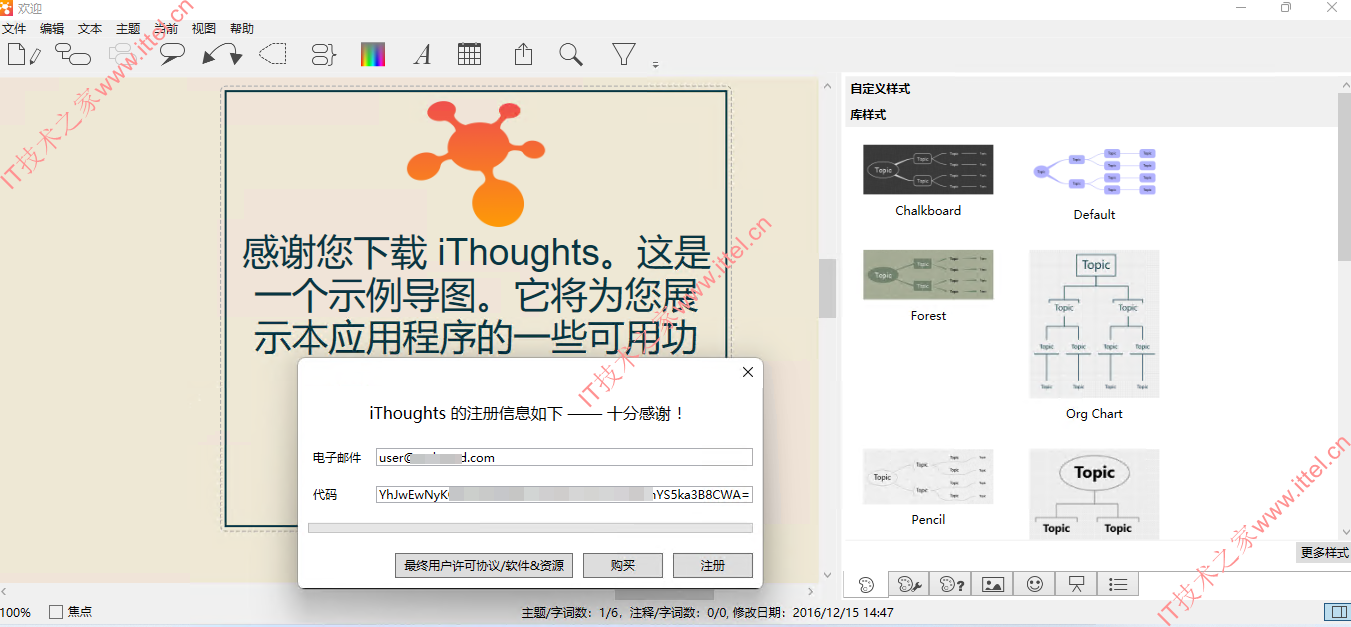Click the funnel filter toolbar icon

pyautogui.click(x=624, y=54)
